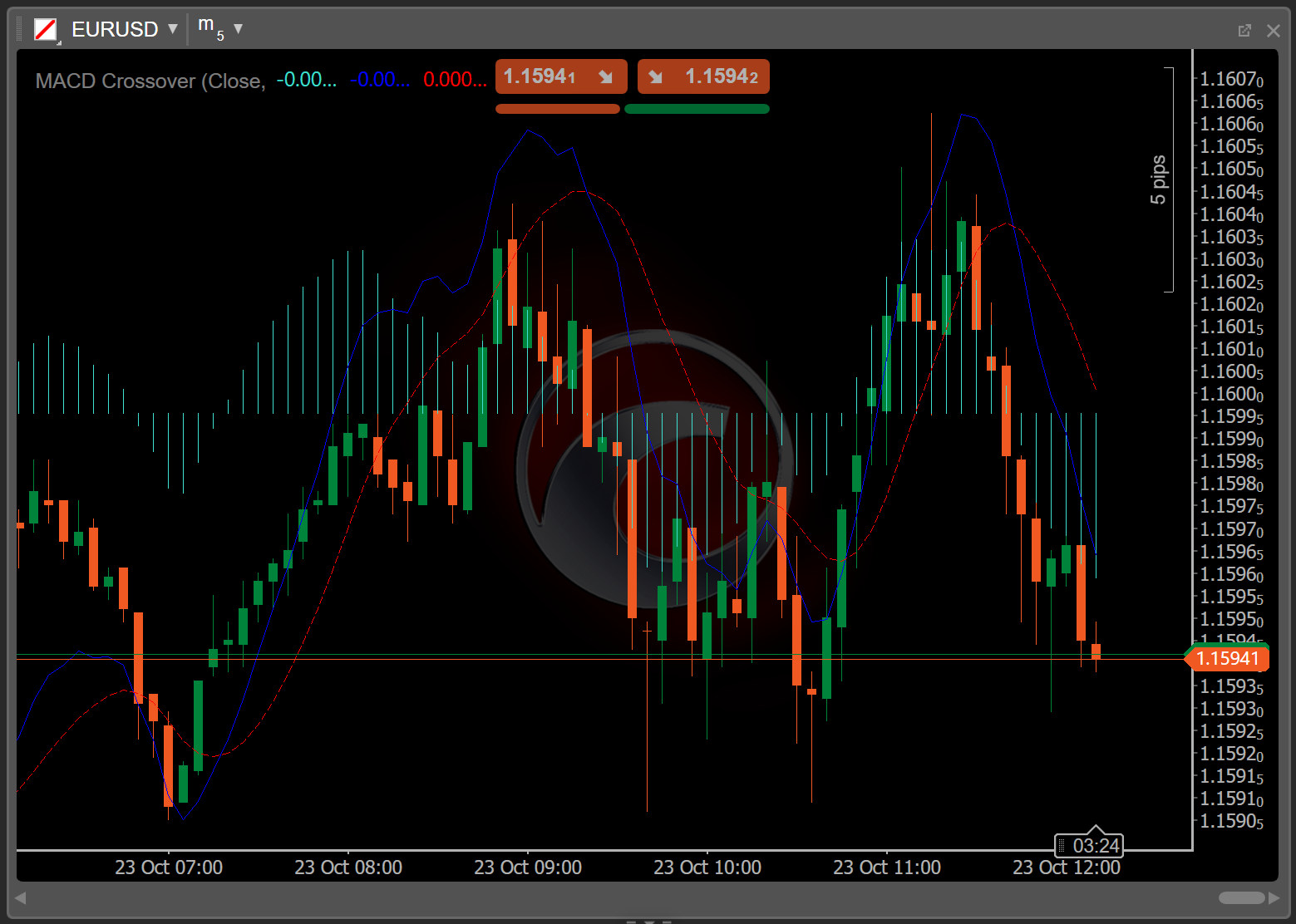Viewport: 1296px width, 924px height.
Task: Click the buy button showing 1.15942
Action: pos(703,76)
